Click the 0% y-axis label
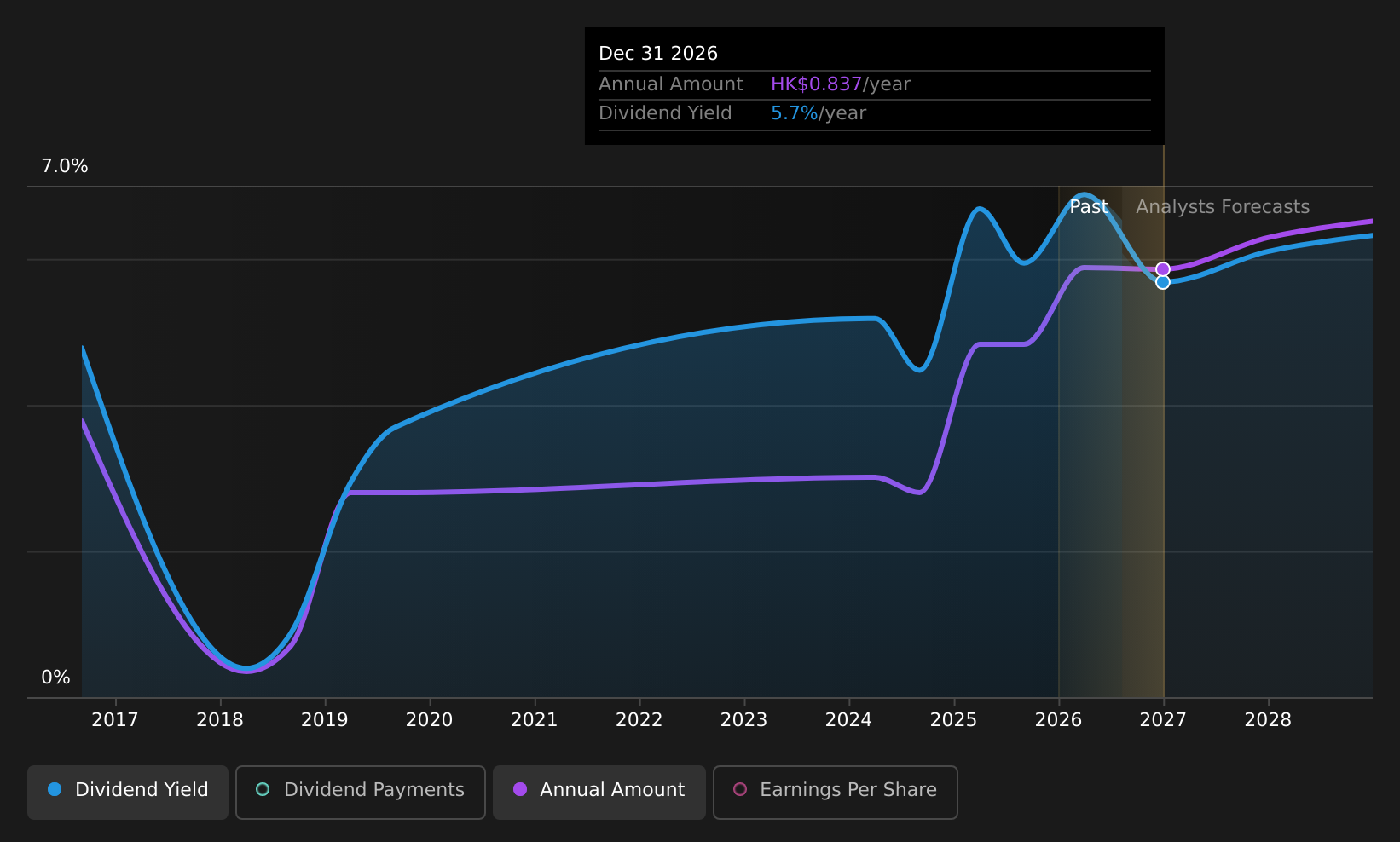 tap(56, 678)
